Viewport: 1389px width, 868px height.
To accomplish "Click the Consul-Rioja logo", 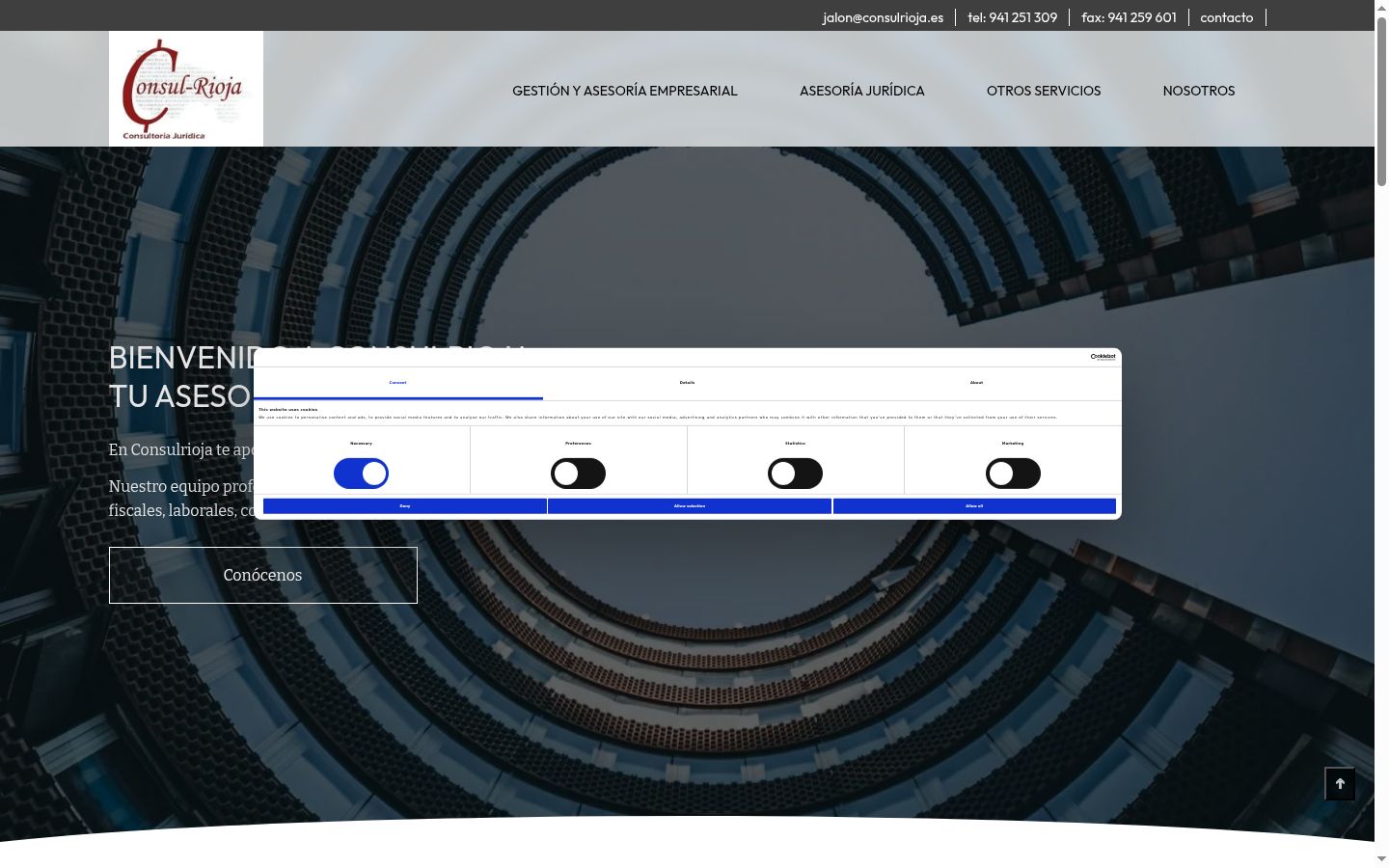I will point(186,89).
